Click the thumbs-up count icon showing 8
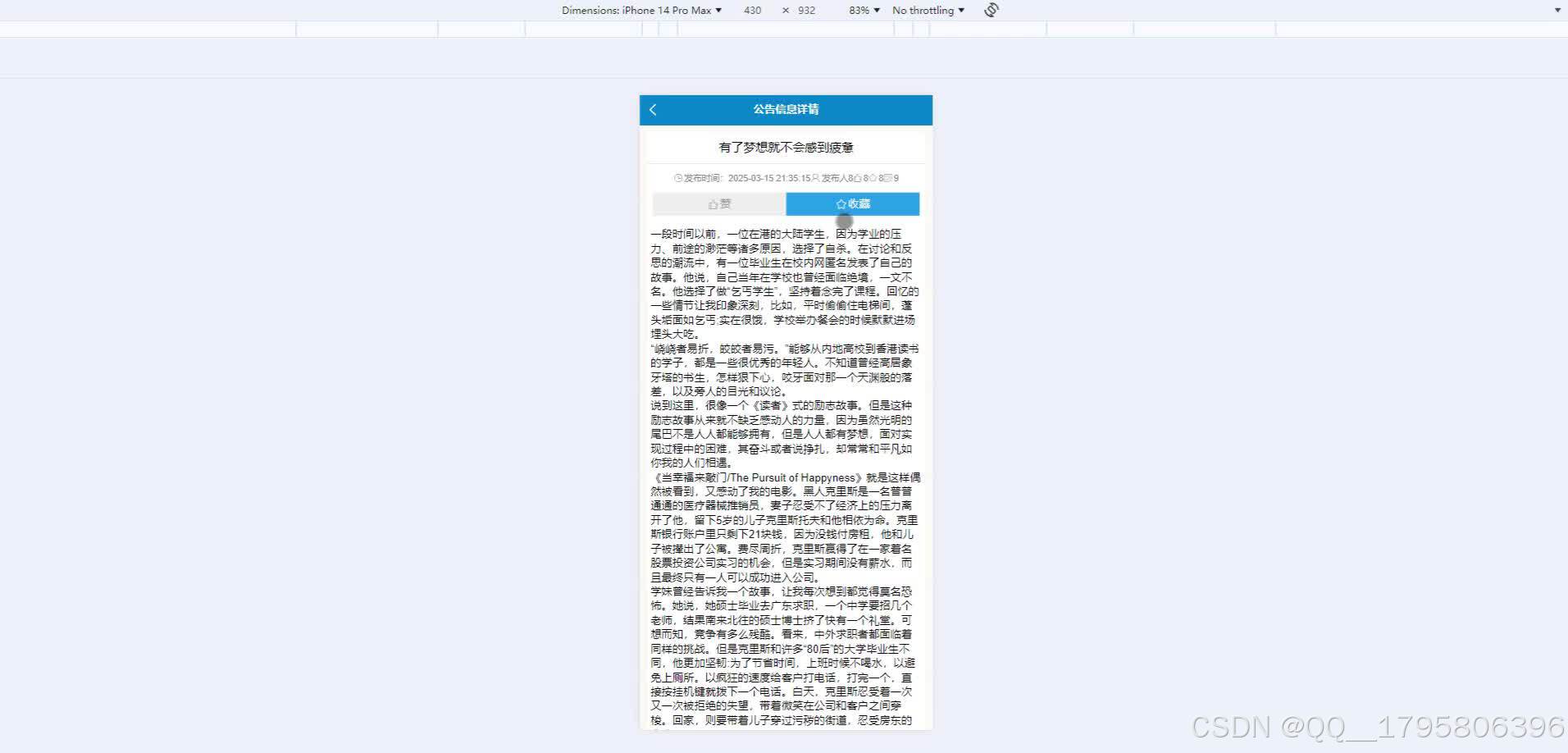Screen dimensions: 1568x753 [x=859, y=177]
